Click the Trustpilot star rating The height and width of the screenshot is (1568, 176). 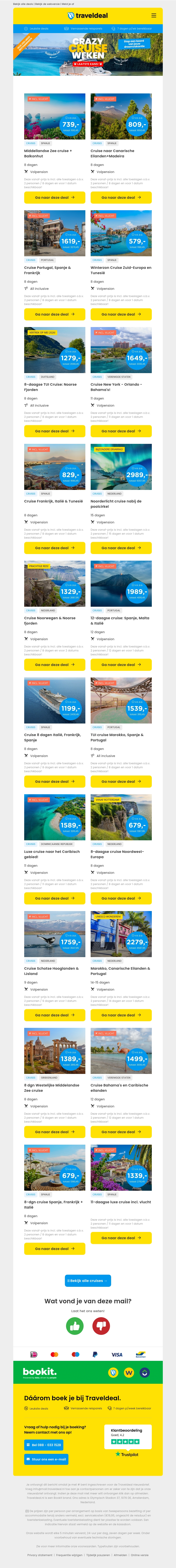125,1441
